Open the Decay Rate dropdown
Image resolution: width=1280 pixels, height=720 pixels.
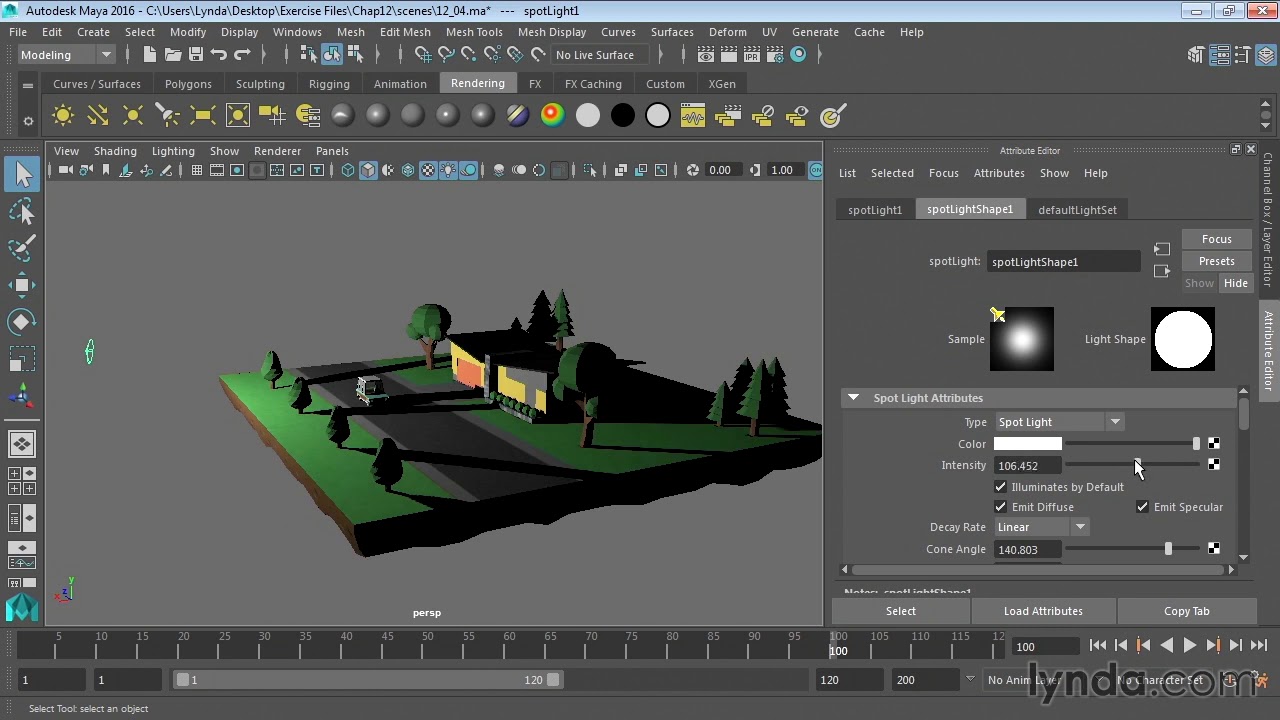click(x=1041, y=527)
